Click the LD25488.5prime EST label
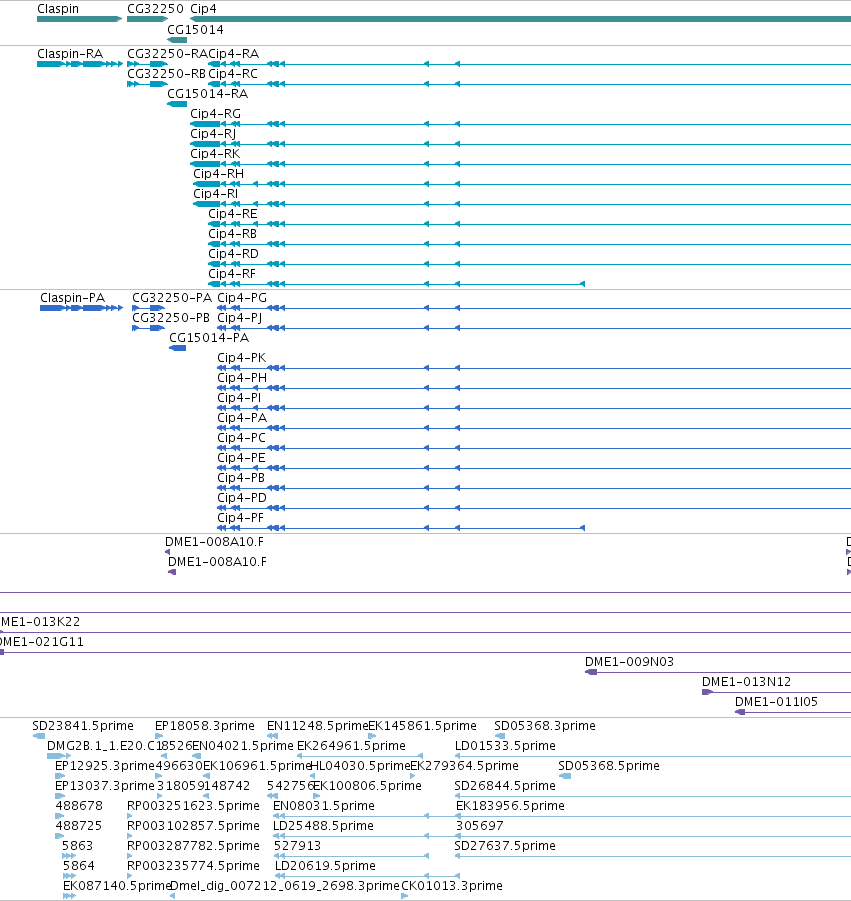851x901 pixels. 324,826
